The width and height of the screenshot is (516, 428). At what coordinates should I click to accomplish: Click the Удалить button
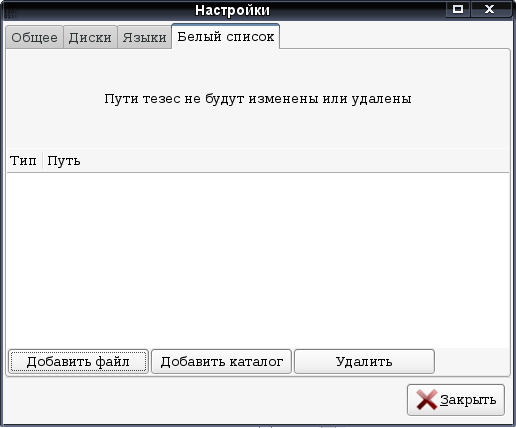click(364, 362)
